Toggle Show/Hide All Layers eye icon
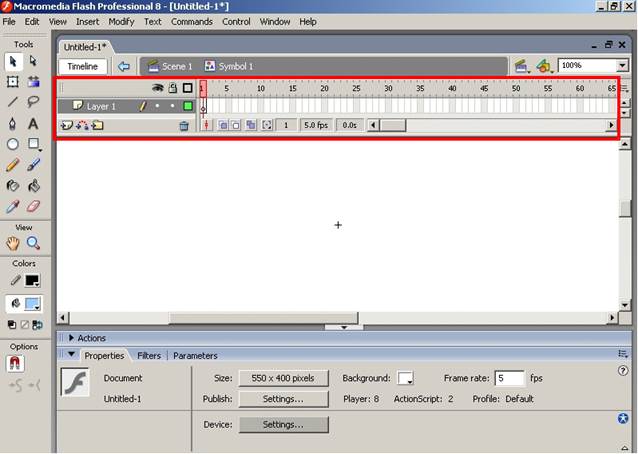Image resolution: width=638 pixels, height=454 pixels. click(157, 88)
